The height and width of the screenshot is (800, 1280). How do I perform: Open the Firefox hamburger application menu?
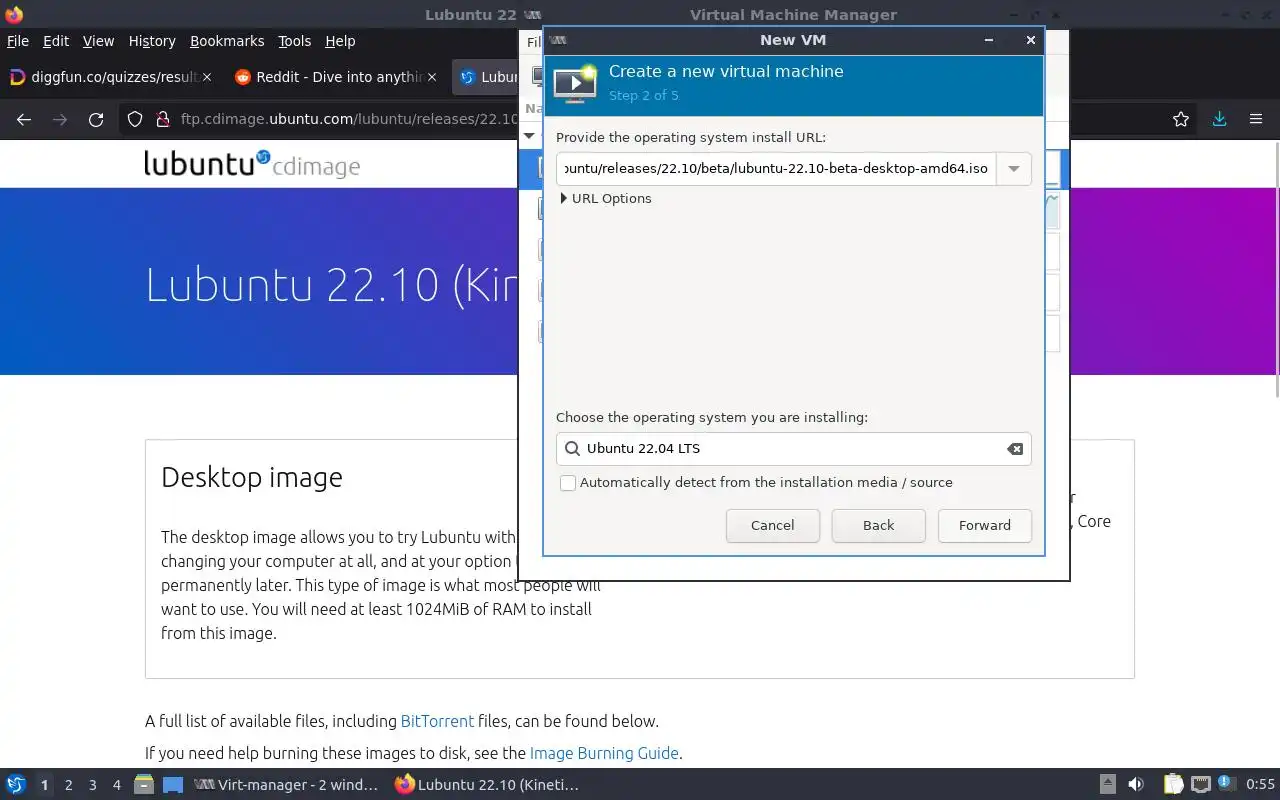pyautogui.click(x=1256, y=119)
